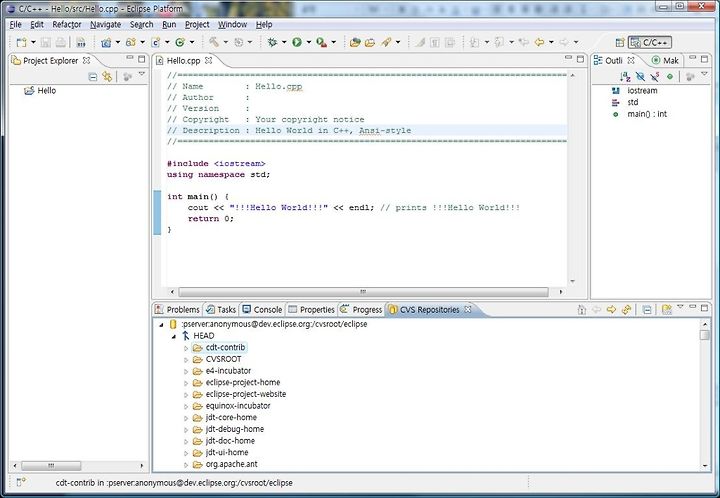Click CVS Repositories vertical scrollbar thumb
The height and width of the screenshot is (498, 720).
(705, 335)
